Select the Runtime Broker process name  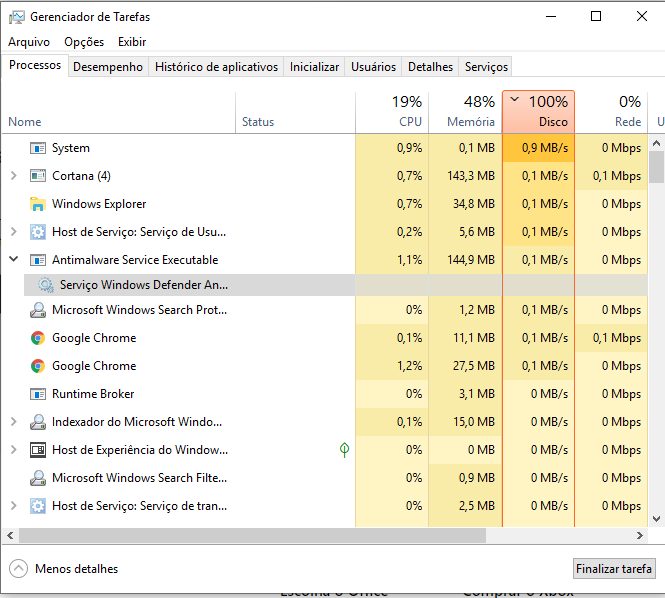coord(93,394)
